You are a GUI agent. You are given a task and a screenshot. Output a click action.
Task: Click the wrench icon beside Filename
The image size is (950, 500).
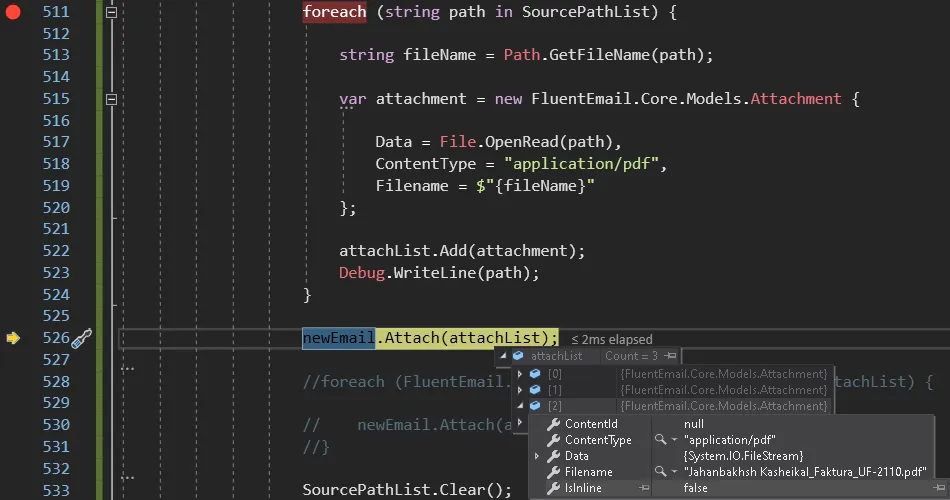[553, 472]
